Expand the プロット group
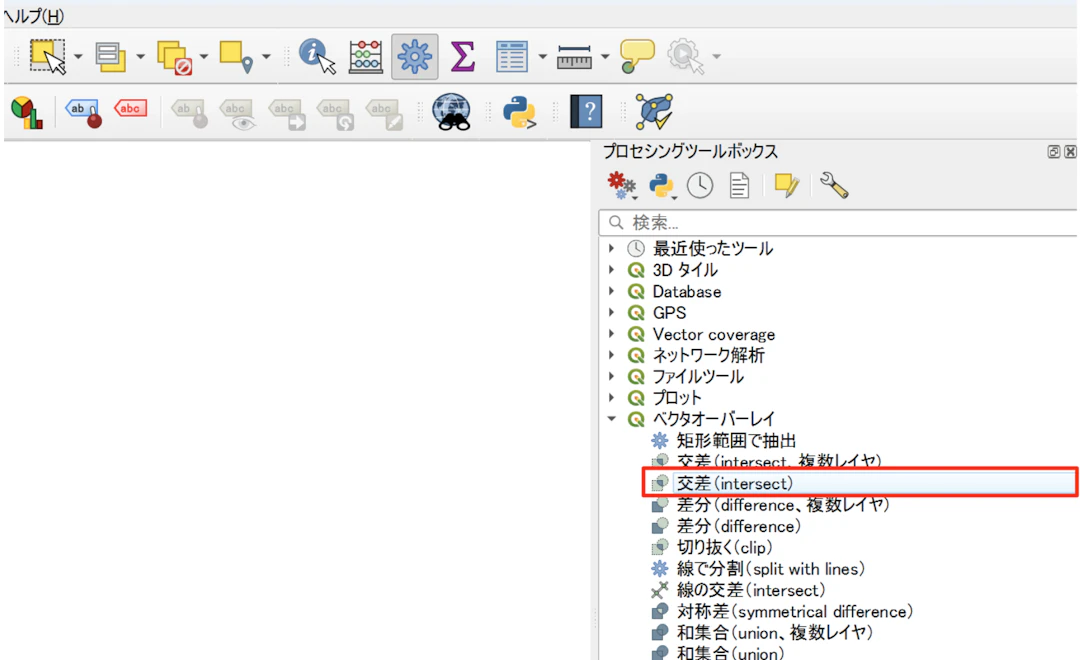Image resolution: width=1080 pixels, height=660 pixels. coord(611,398)
